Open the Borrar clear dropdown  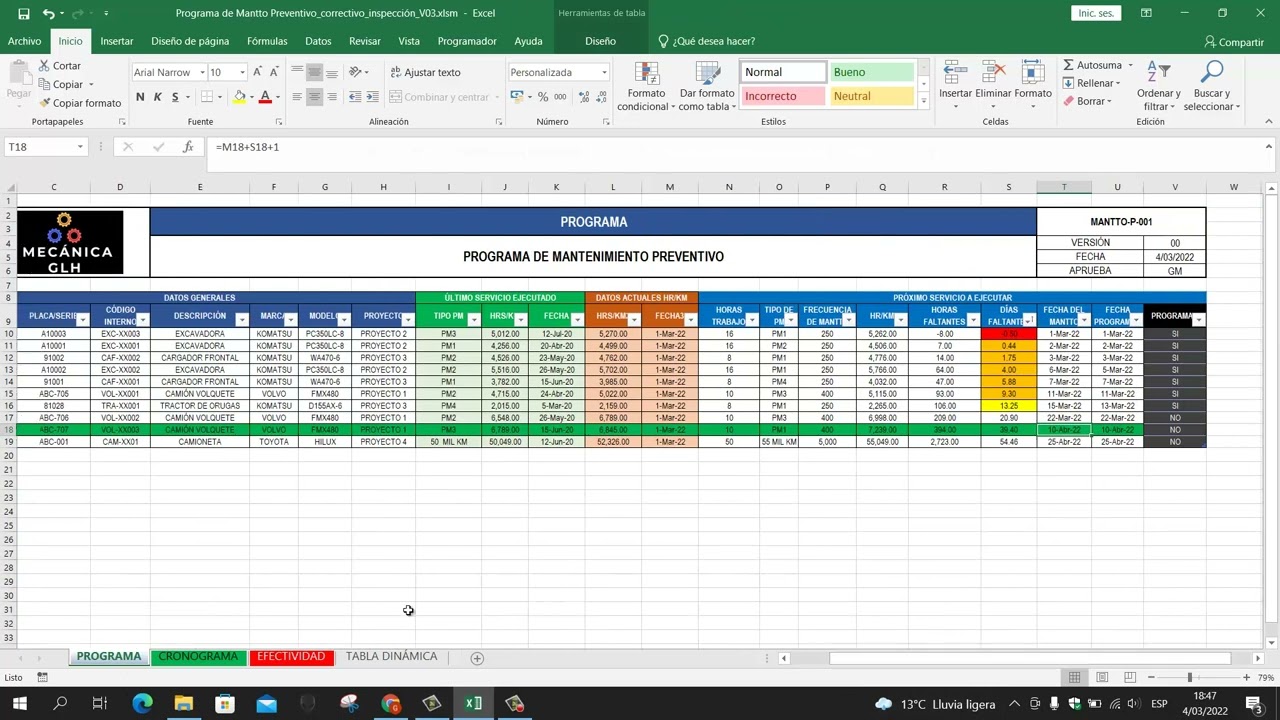click(1090, 102)
